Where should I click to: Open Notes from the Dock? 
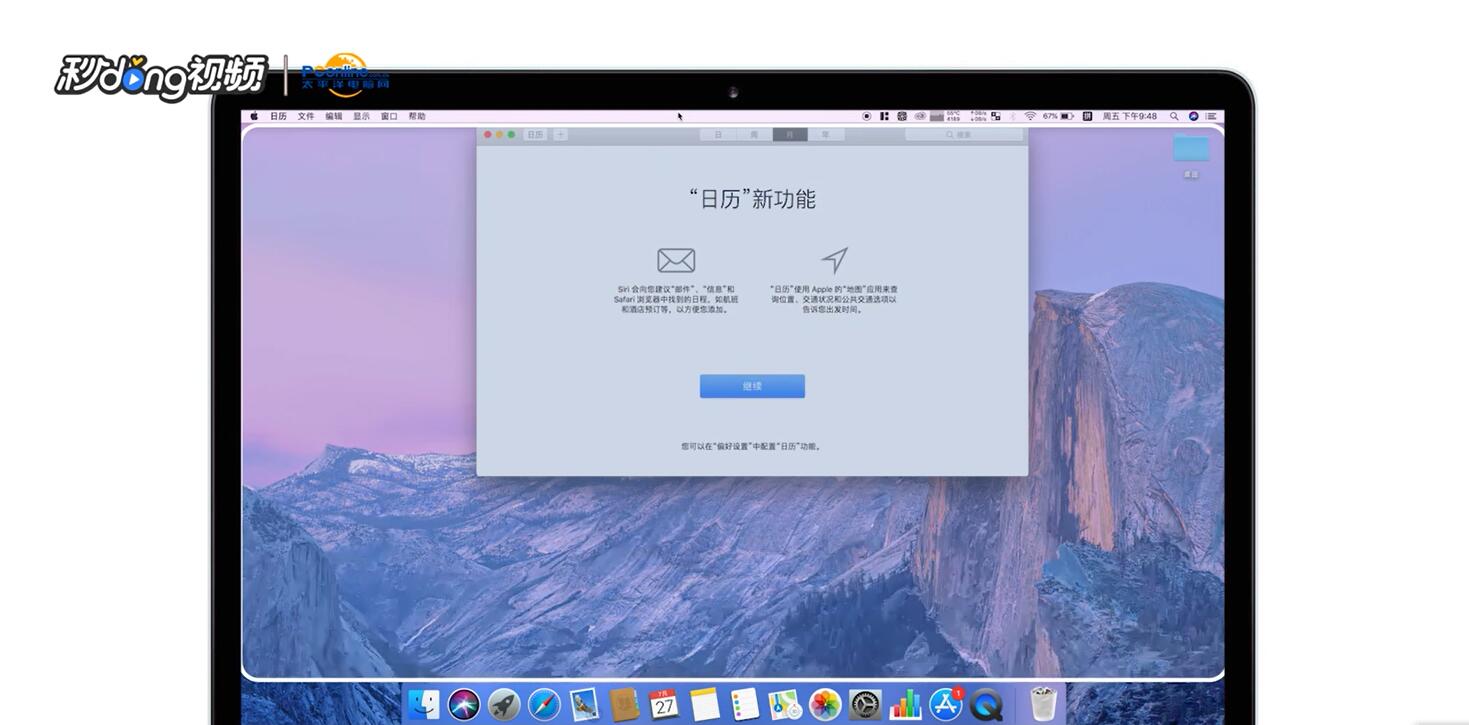pos(705,704)
